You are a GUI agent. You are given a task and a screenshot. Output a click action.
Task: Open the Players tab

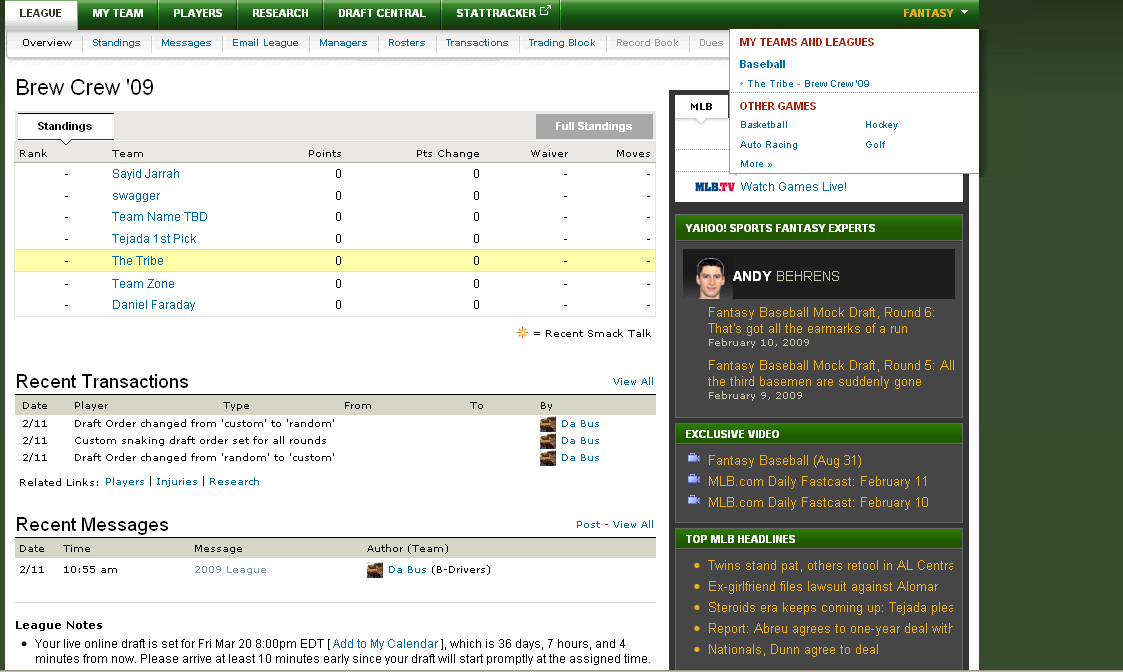coord(198,13)
